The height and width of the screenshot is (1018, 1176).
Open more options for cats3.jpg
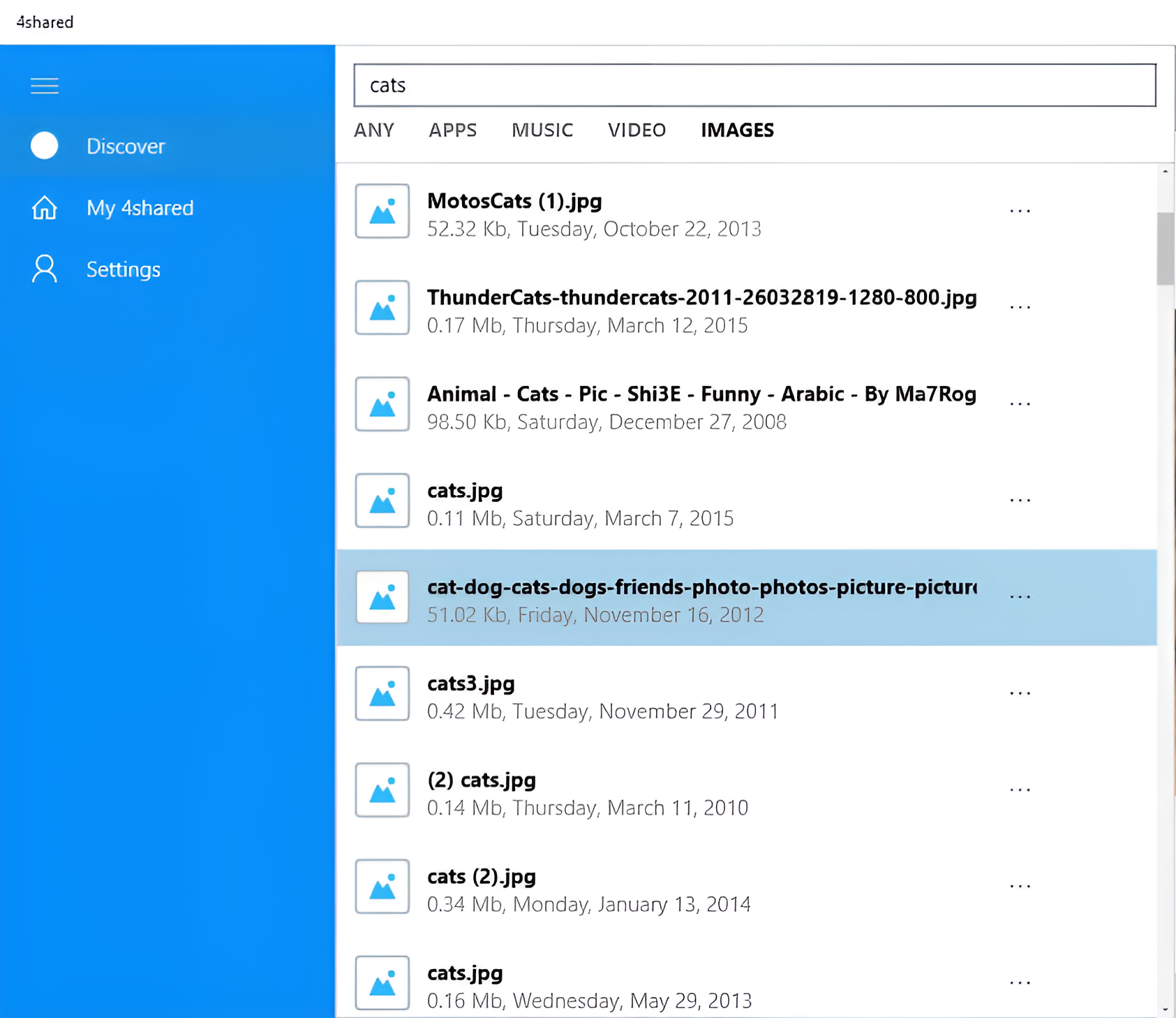point(1020,693)
